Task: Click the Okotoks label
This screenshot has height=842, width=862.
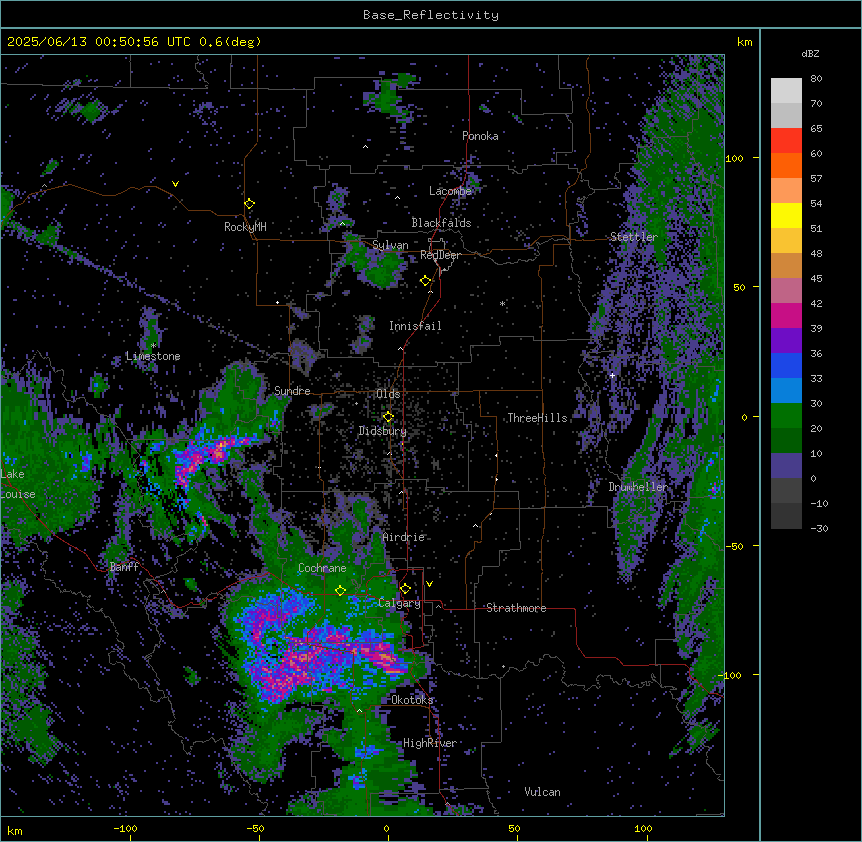Action: pos(412,700)
